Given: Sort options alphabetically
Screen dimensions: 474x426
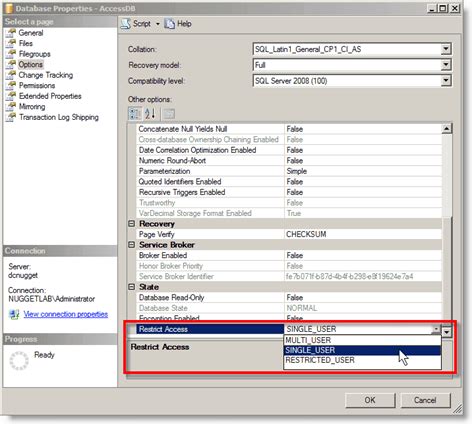Looking at the screenshot, I should coord(150,114).
